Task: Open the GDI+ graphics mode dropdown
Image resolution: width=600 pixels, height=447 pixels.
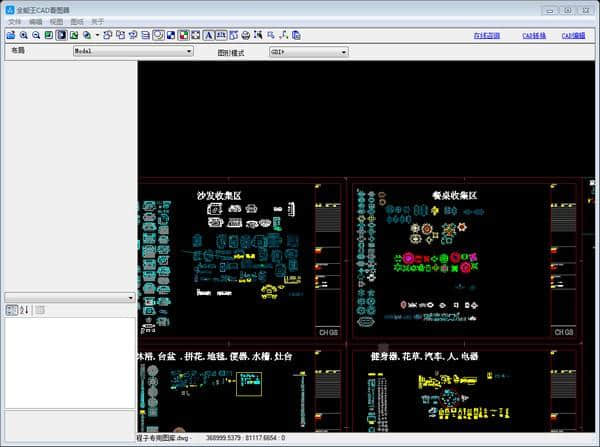Action: point(307,51)
